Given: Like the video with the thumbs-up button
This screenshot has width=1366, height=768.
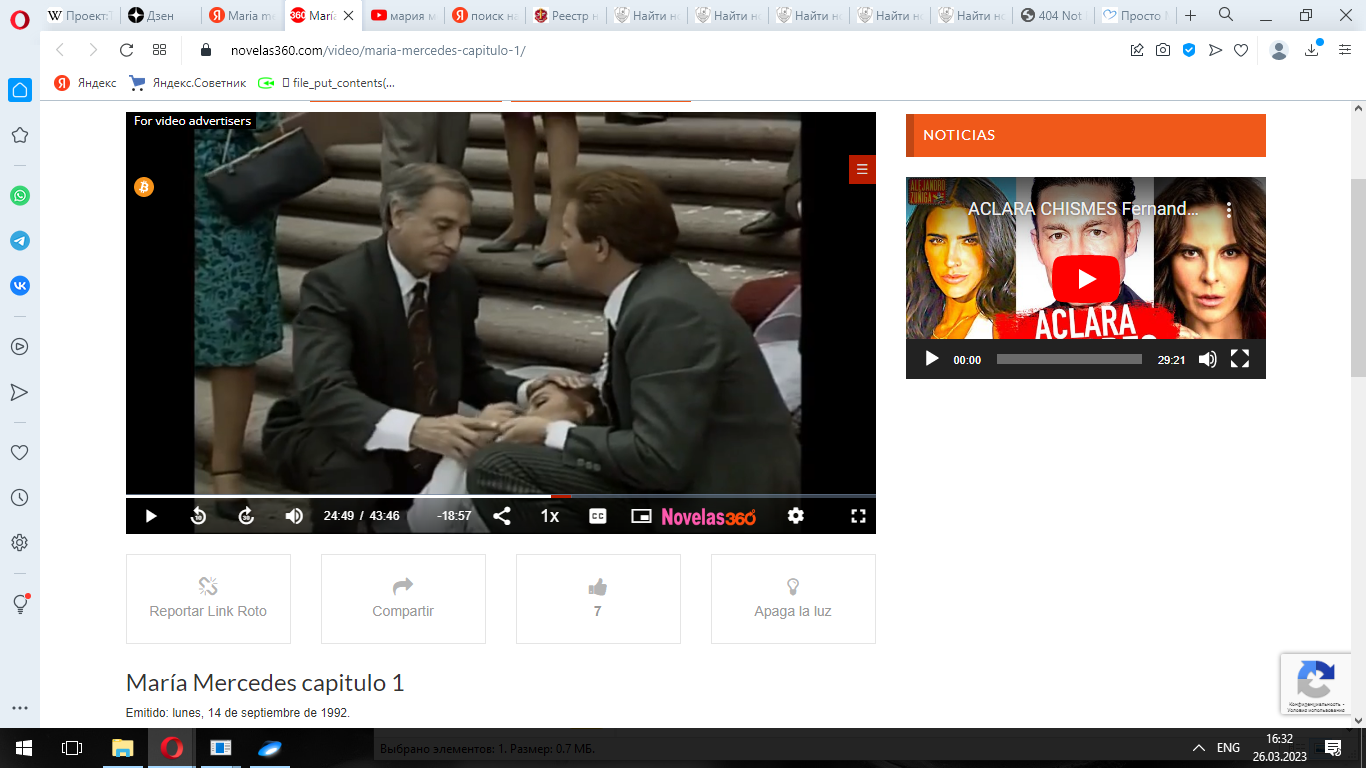Looking at the screenshot, I should coord(598,599).
